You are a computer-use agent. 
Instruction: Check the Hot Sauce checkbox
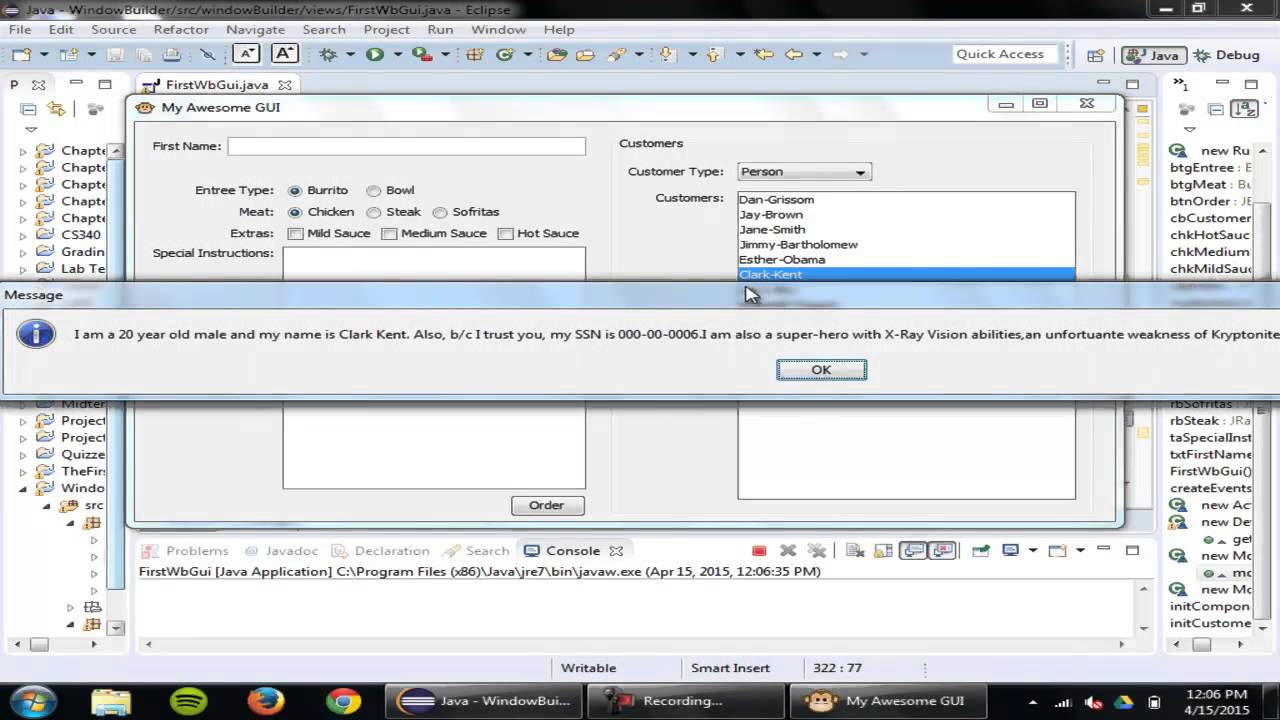pyautogui.click(x=505, y=234)
